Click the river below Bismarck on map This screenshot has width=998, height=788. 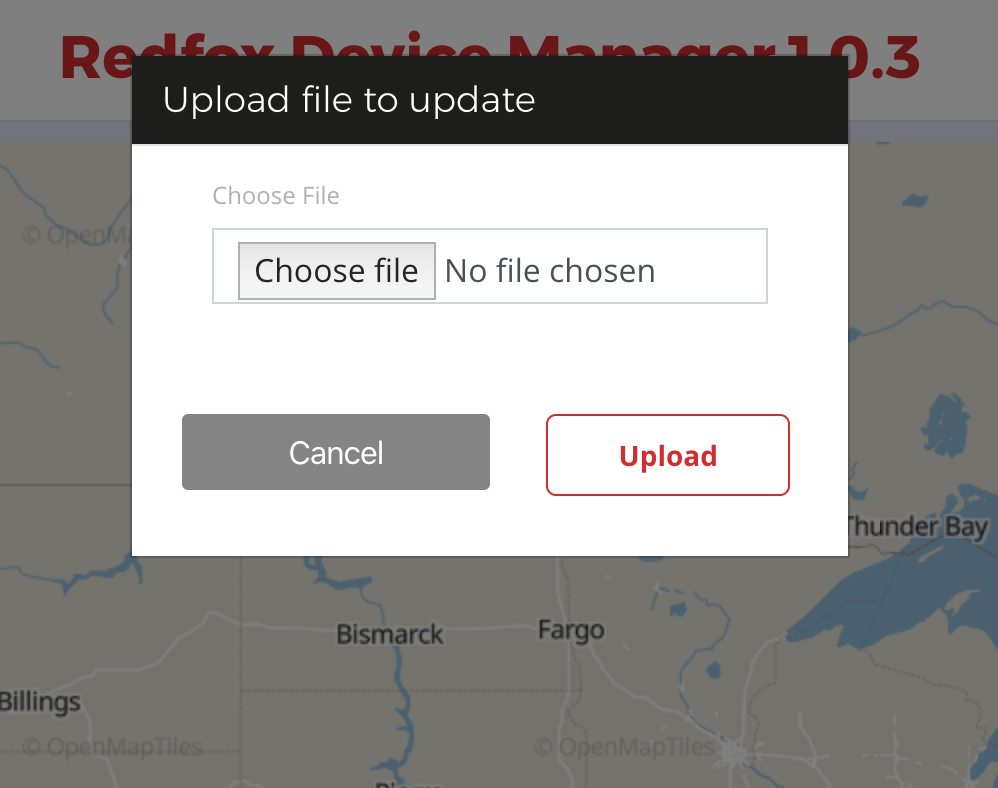tap(402, 707)
